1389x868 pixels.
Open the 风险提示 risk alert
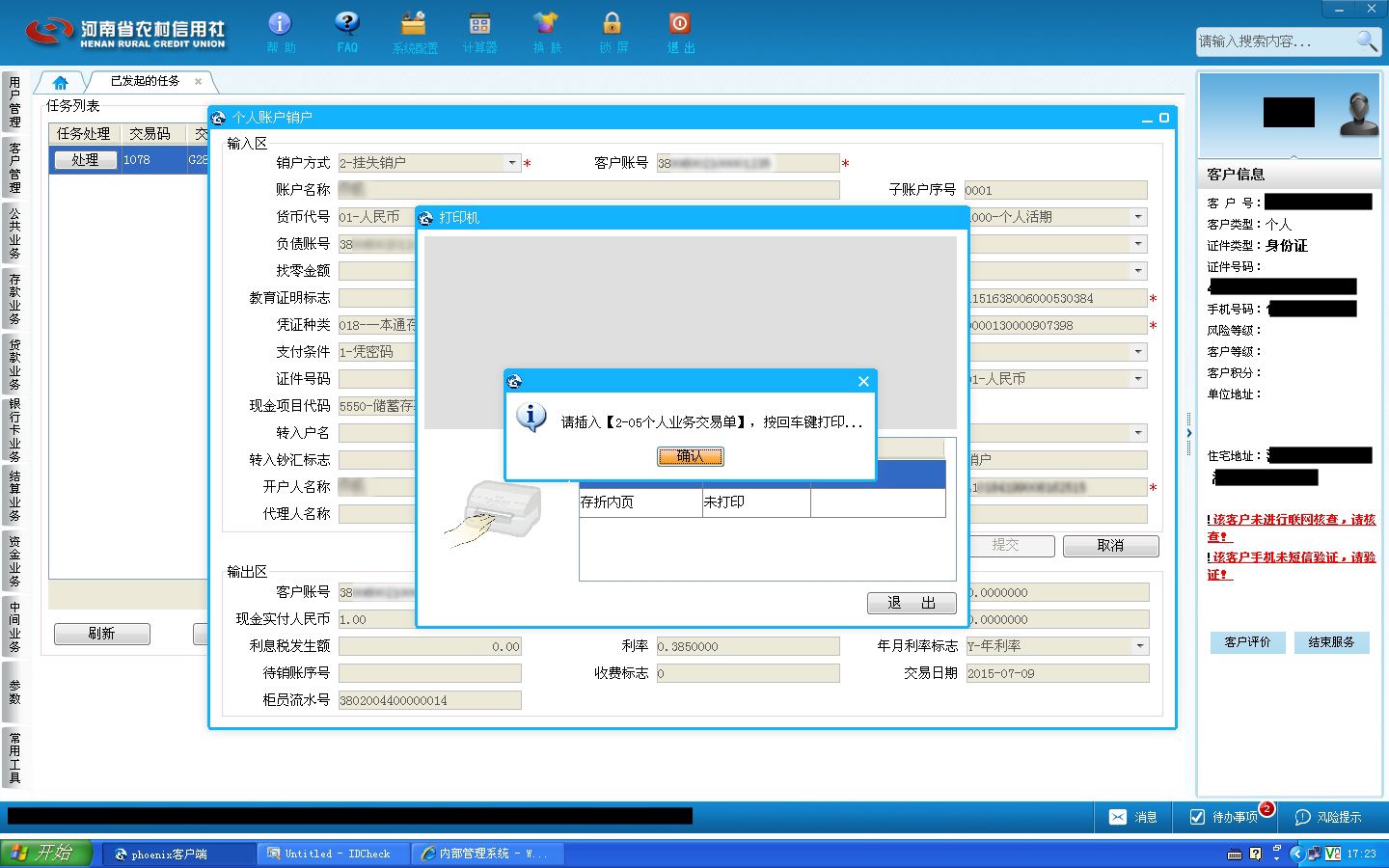pos(1328,817)
